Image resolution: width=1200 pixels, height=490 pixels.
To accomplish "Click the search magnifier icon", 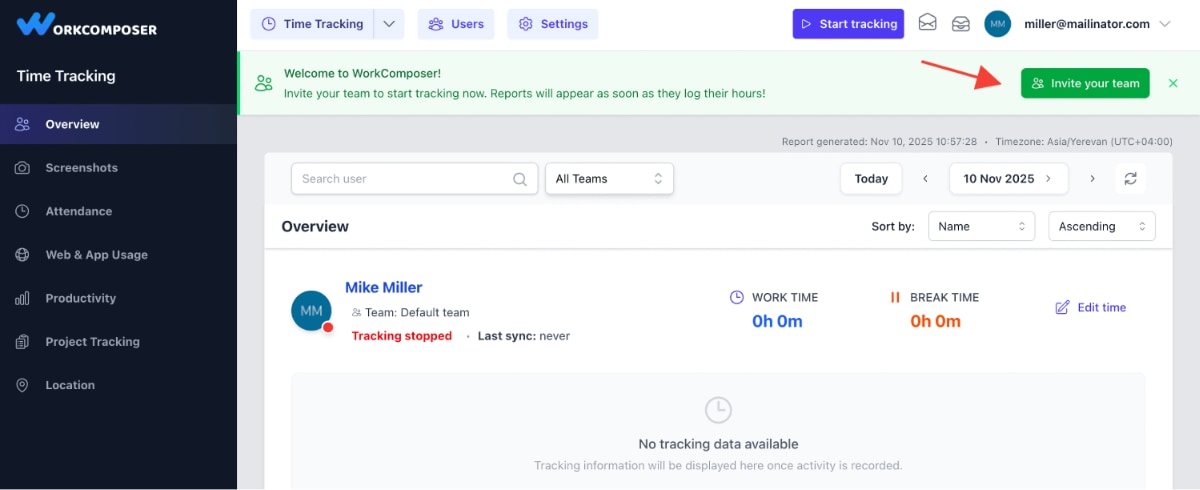I will tap(520, 179).
